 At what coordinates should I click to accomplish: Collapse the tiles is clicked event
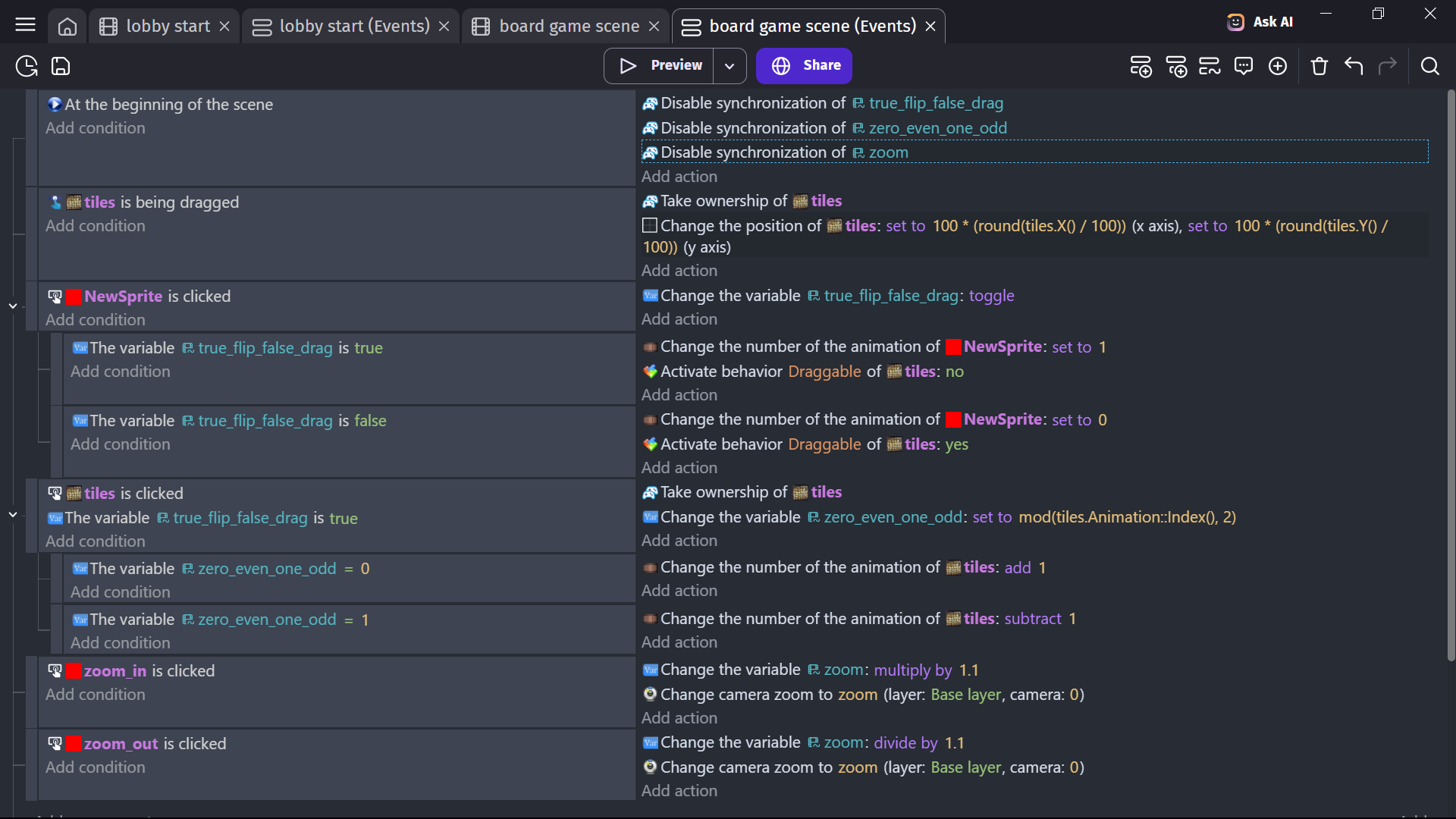pyautogui.click(x=13, y=514)
